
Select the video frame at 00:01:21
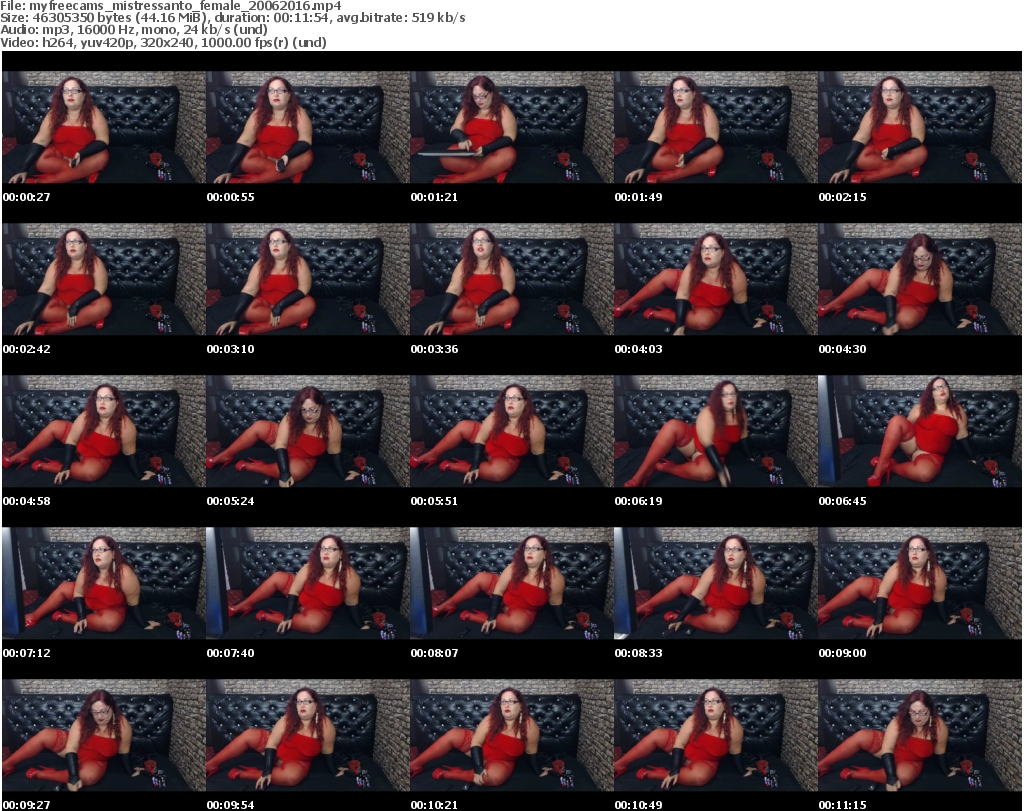(511, 127)
